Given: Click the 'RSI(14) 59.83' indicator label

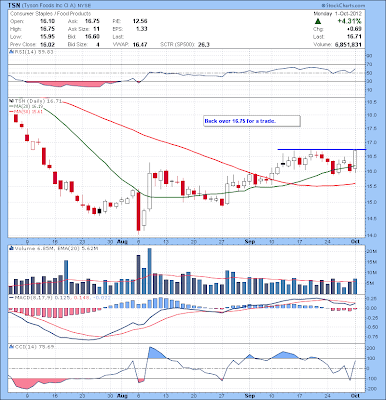Looking at the screenshot, I should 33,52.
